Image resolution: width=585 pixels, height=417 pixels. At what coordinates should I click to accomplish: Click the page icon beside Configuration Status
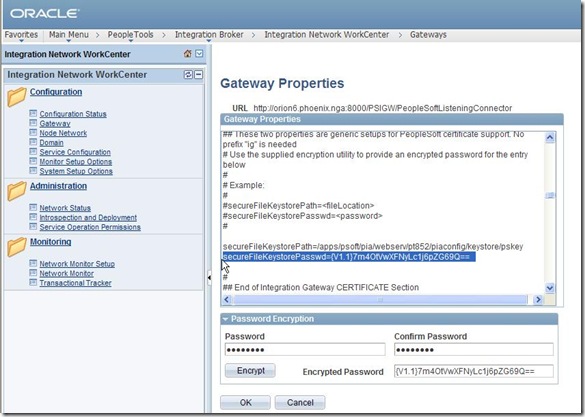coord(33,113)
